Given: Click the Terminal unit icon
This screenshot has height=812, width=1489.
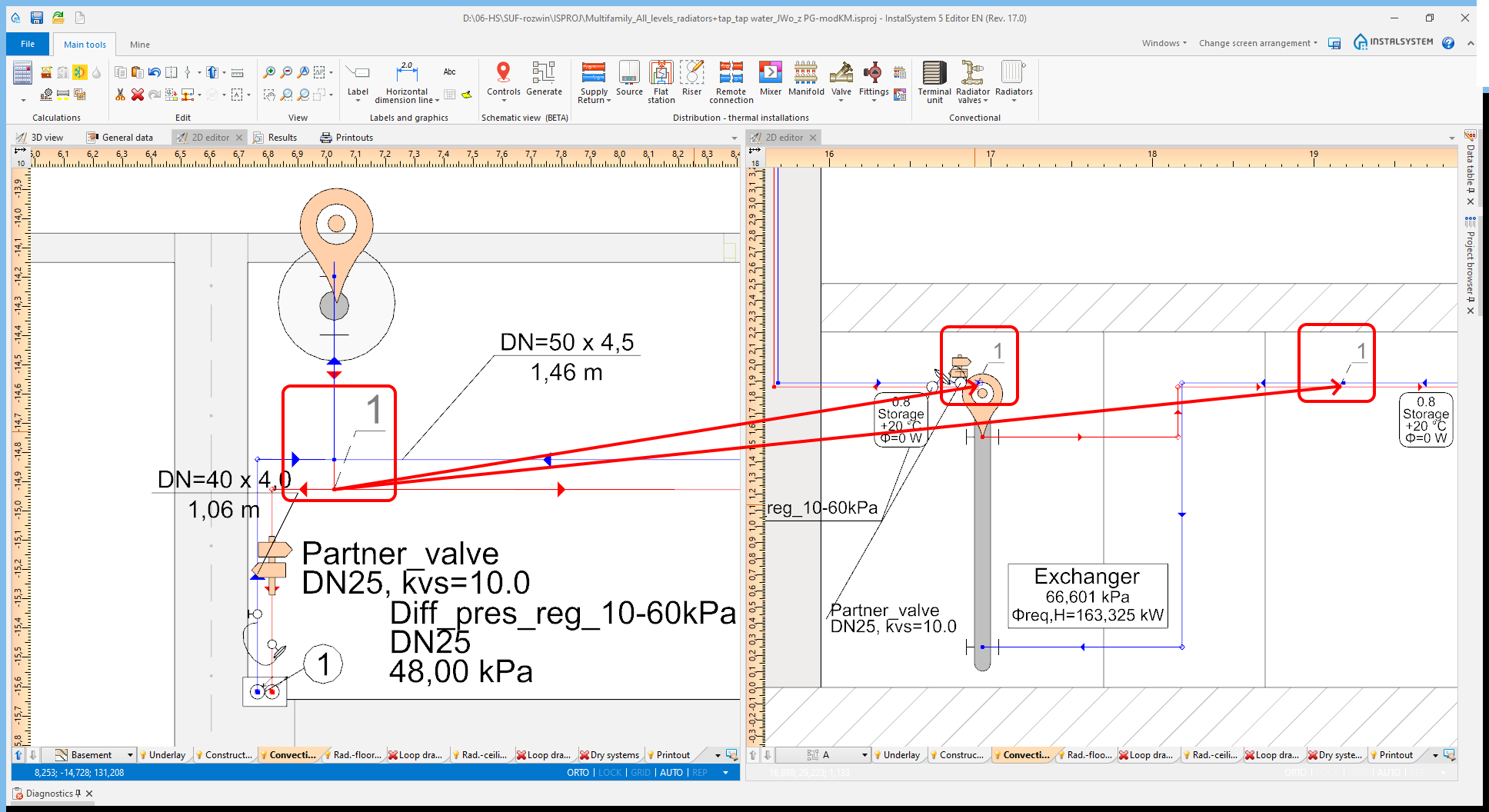Looking at the screenshot, I should tap(934, 82).
